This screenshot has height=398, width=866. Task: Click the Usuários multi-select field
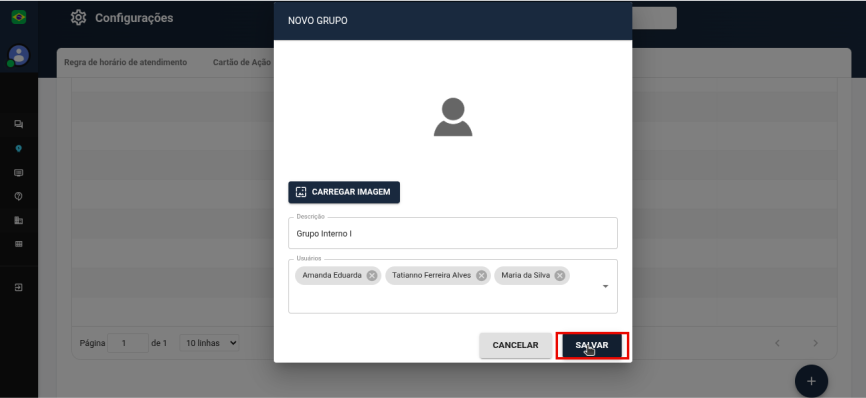pos(453,286)
